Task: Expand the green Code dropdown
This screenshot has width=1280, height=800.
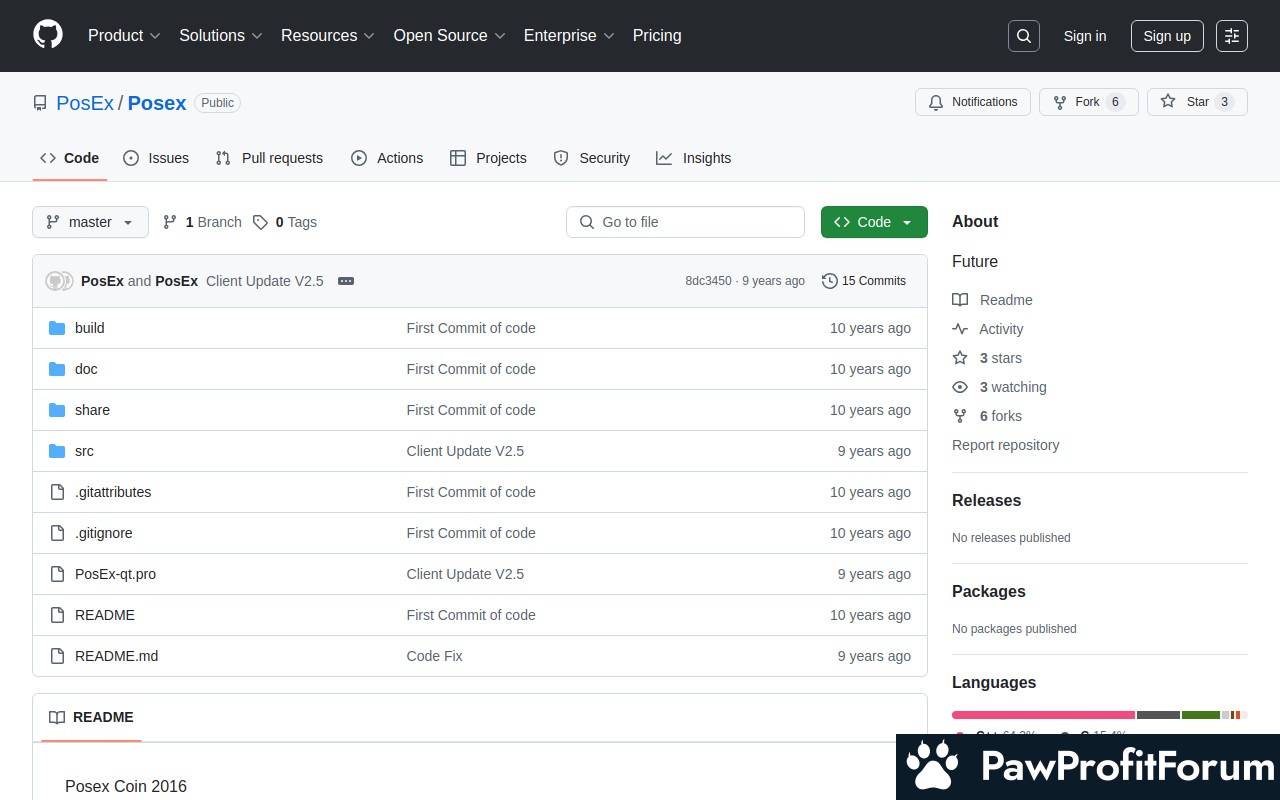Action: [x=873, y=222]
